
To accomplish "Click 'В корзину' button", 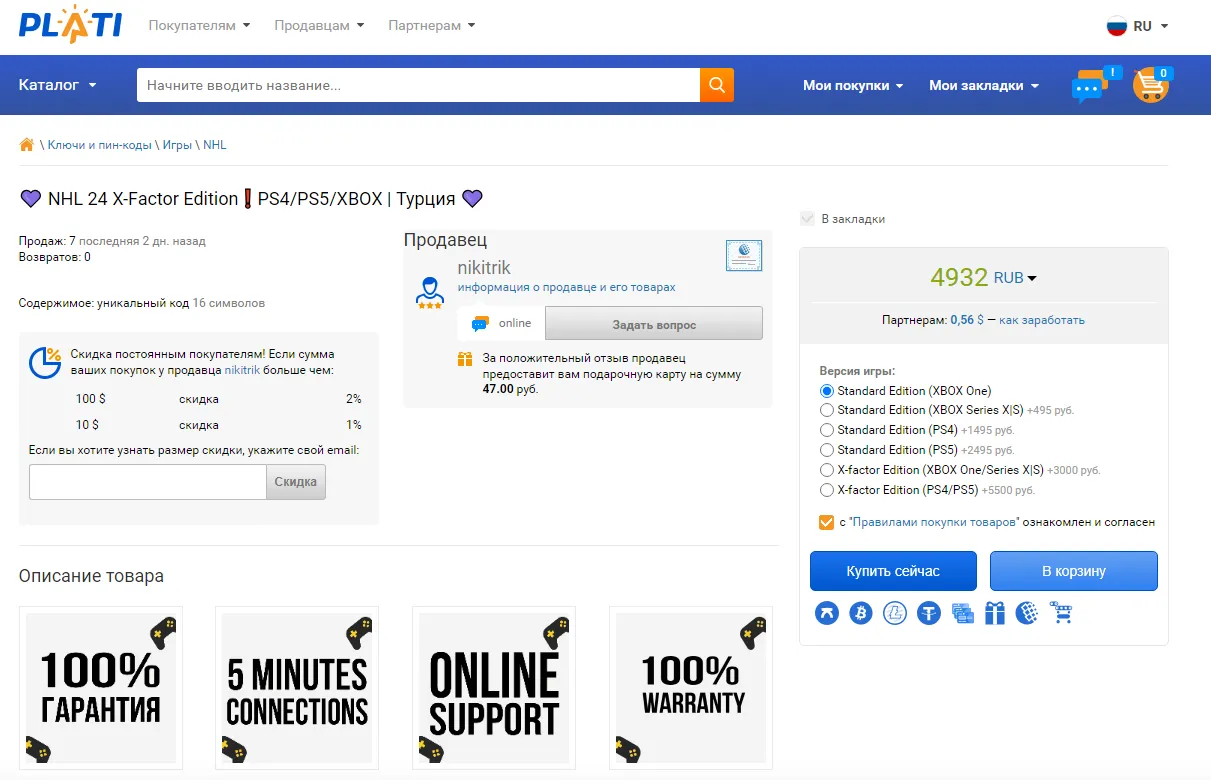I will pos(1074,571).
